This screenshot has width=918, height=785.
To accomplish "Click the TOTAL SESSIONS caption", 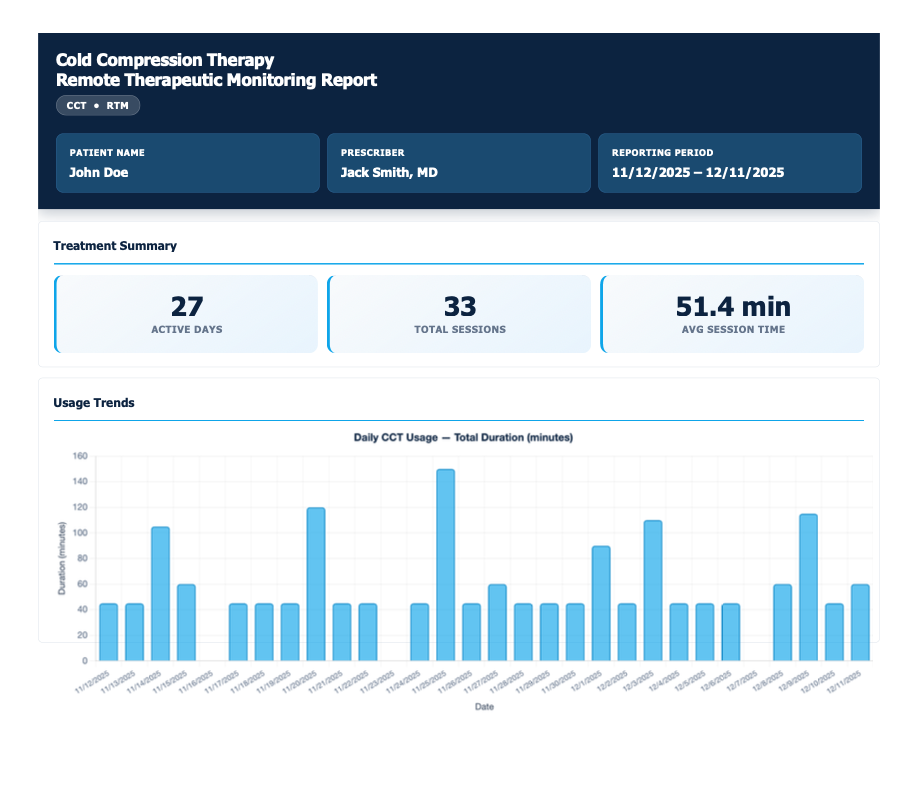I will (x=460, y=329).
